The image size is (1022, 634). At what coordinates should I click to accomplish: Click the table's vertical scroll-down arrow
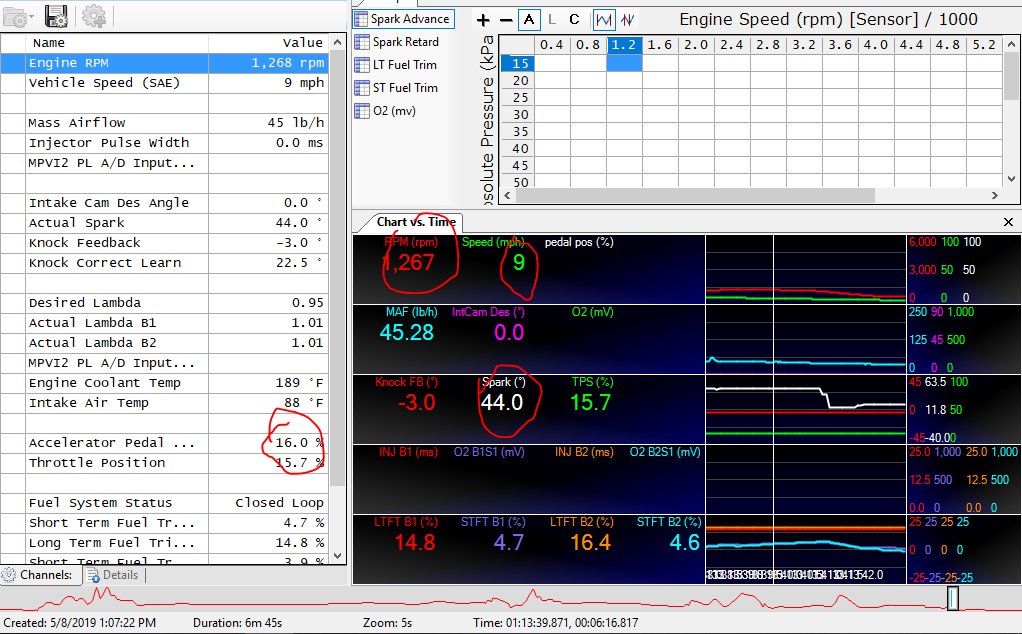click(1011, 179)
